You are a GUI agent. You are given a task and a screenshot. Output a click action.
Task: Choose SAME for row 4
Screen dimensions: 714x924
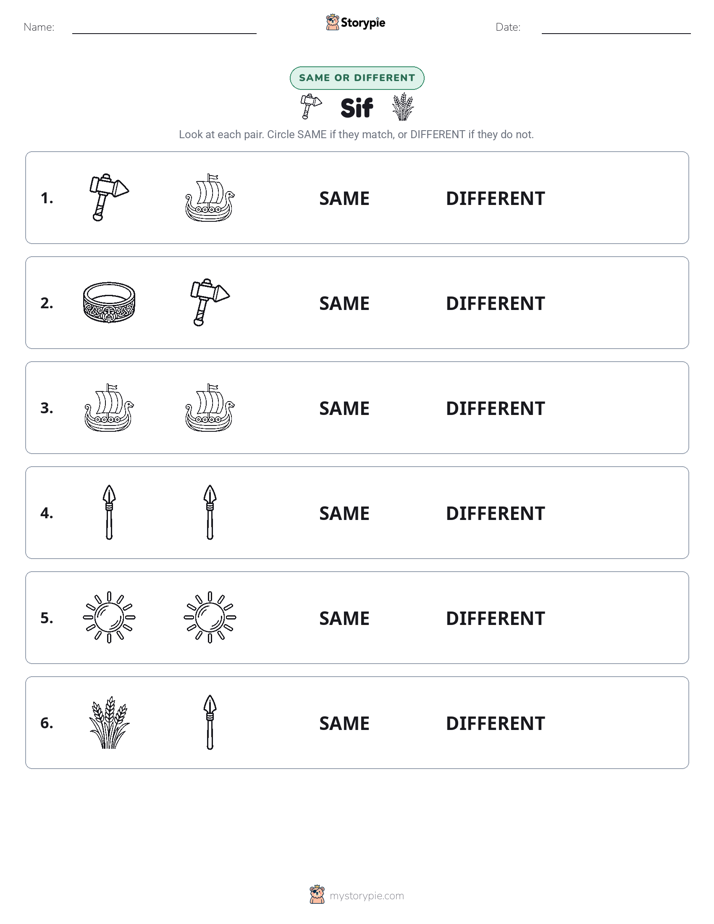pos(344,513)
